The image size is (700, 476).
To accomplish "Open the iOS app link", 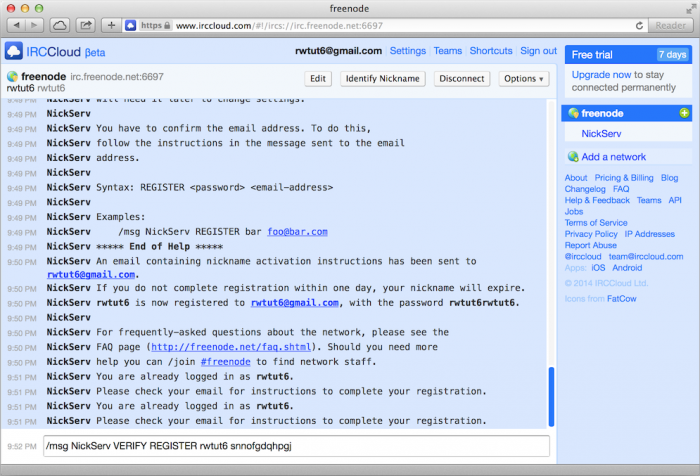I will pyautogui.click(x=598, y=268).
